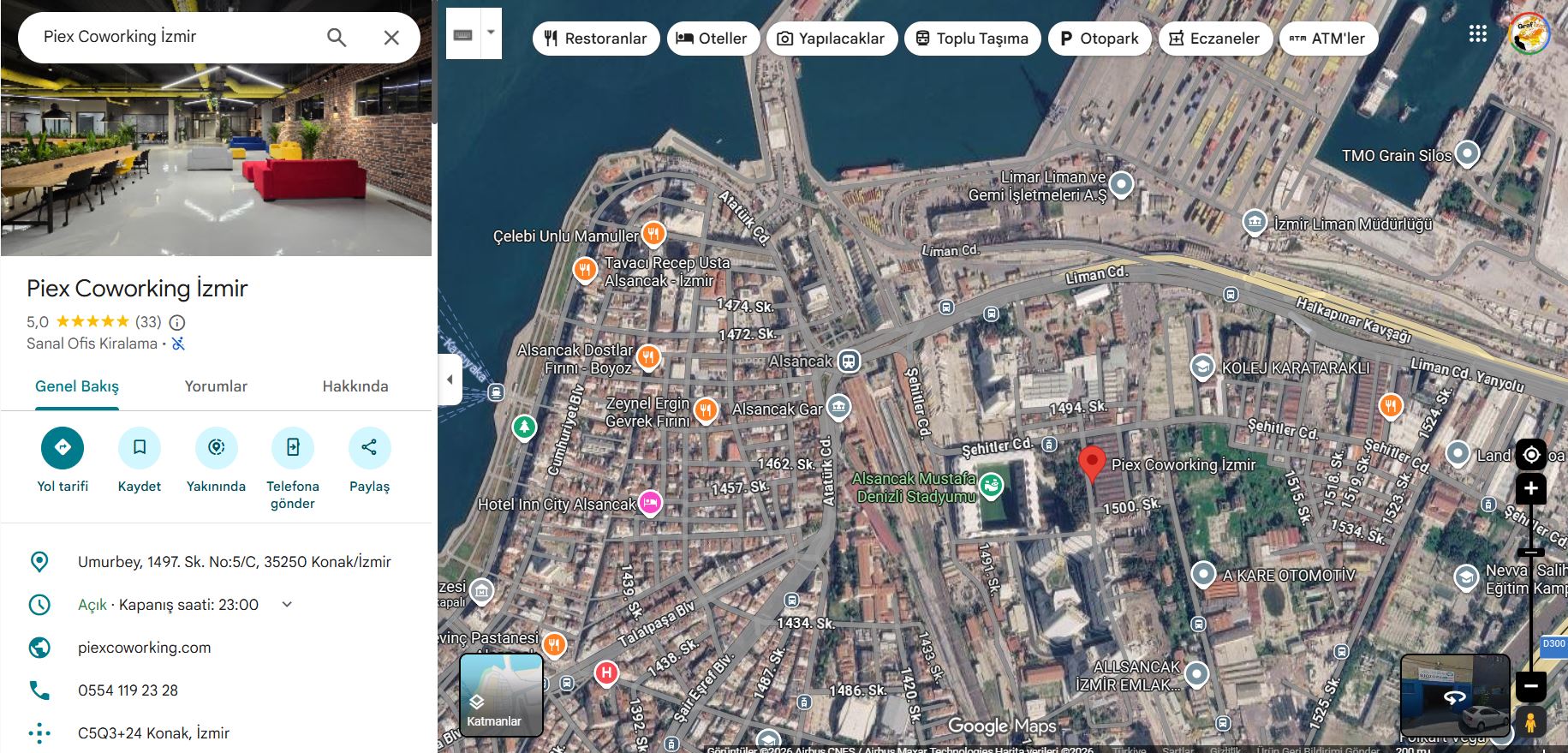Image resolution: width=1568 pixels, height=753 pixels.
Task: Open the Katmanlar layers thumbnail
Action: [x=502, y=695]
